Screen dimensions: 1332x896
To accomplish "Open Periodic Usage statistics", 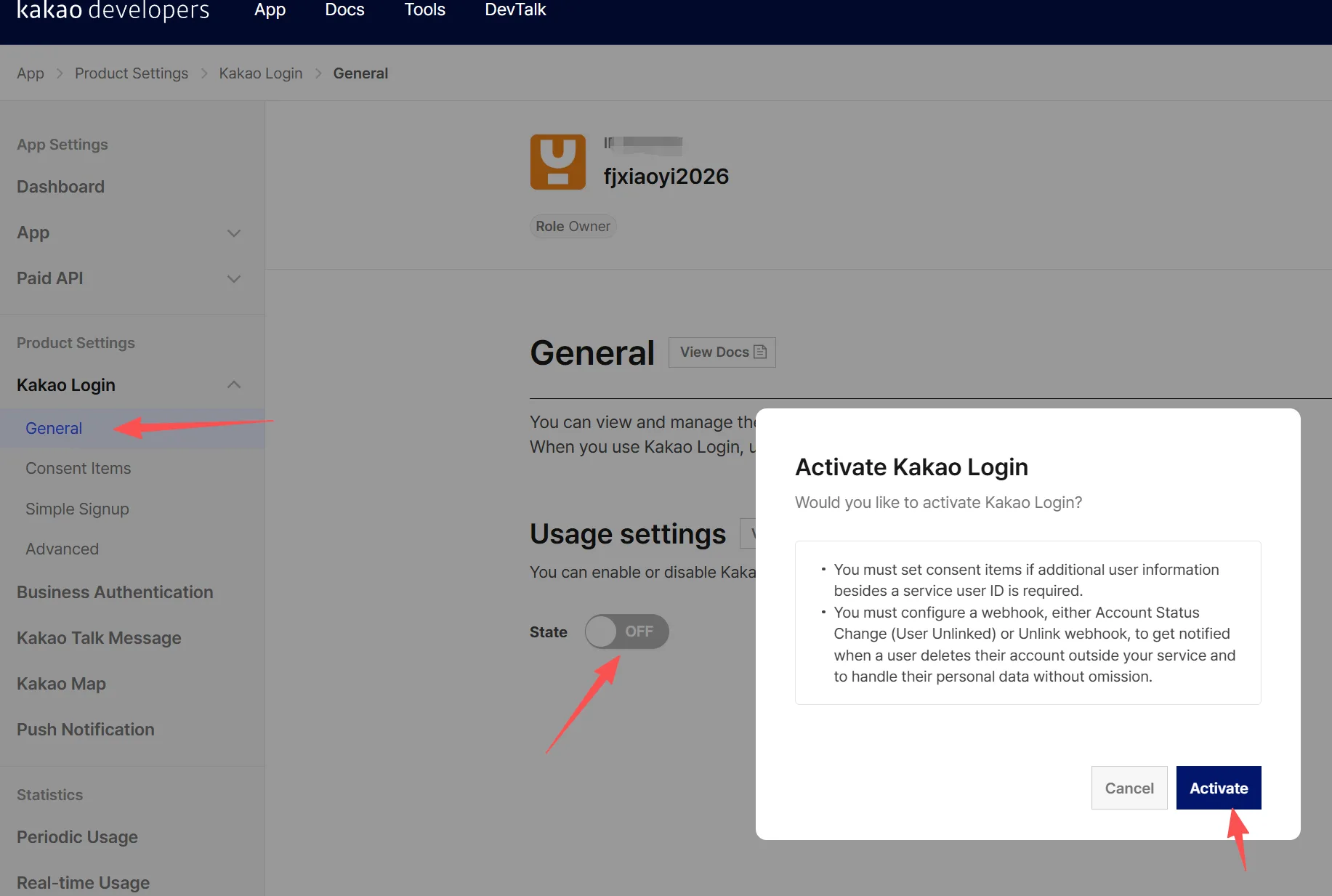I will (77, 837).
